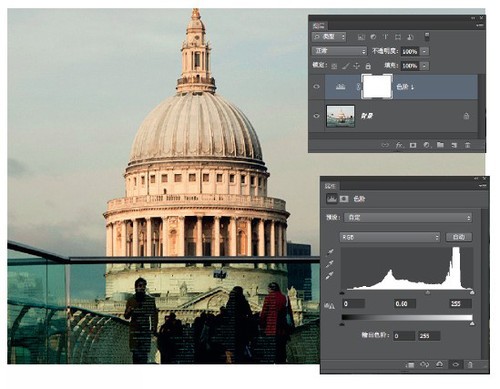Open the opacity slider dropdown arrow

pos(424,51)
